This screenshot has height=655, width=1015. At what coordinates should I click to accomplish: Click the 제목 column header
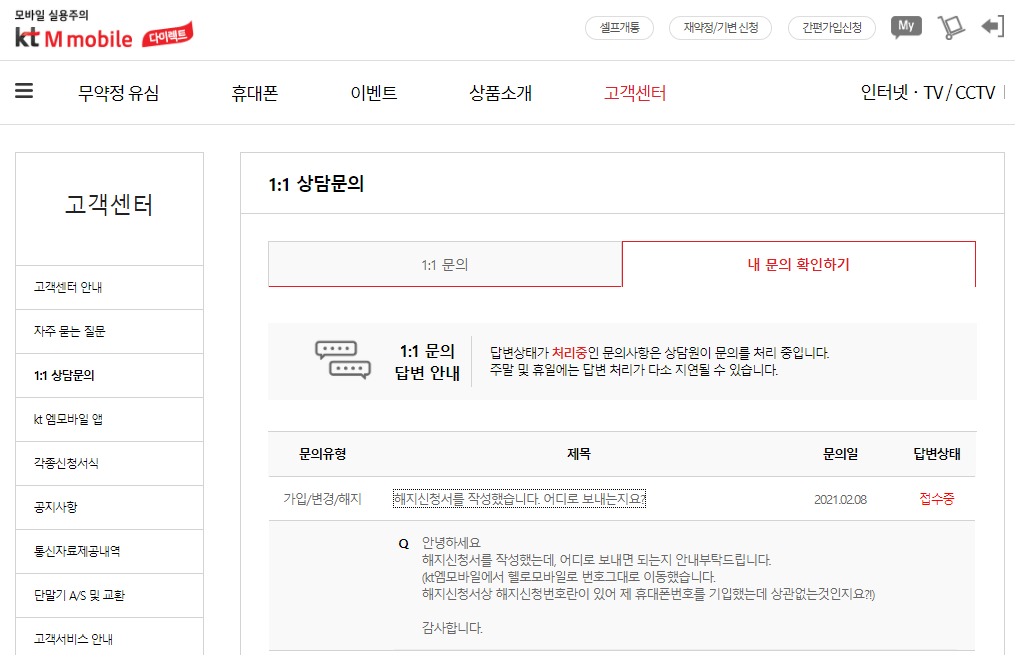tap(579, 454)
